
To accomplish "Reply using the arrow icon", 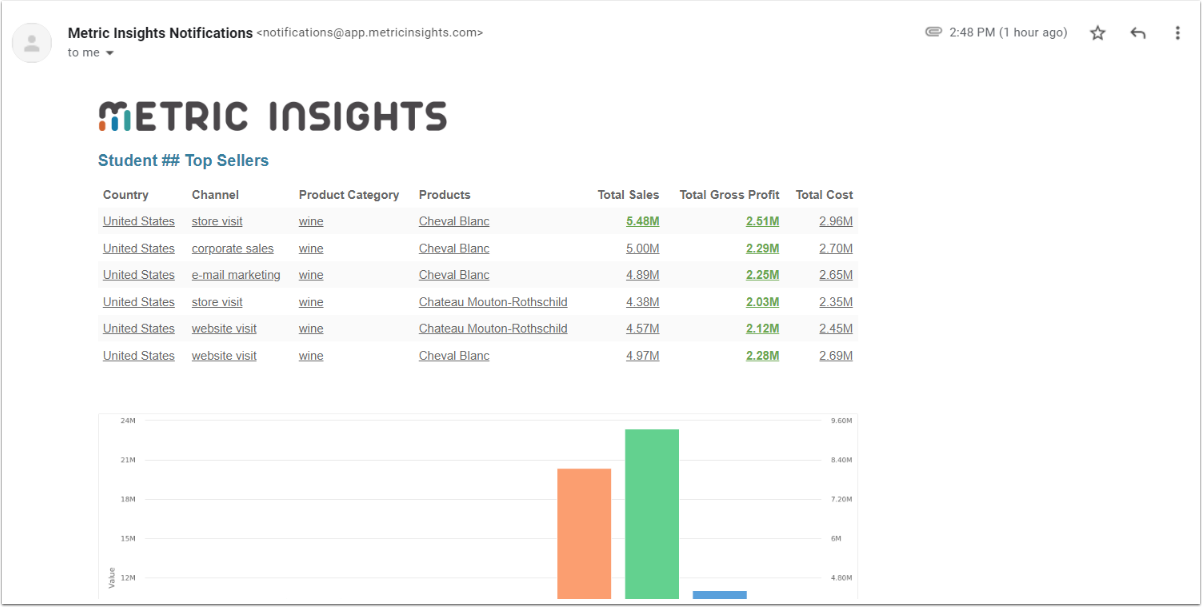I will 1138,33.
